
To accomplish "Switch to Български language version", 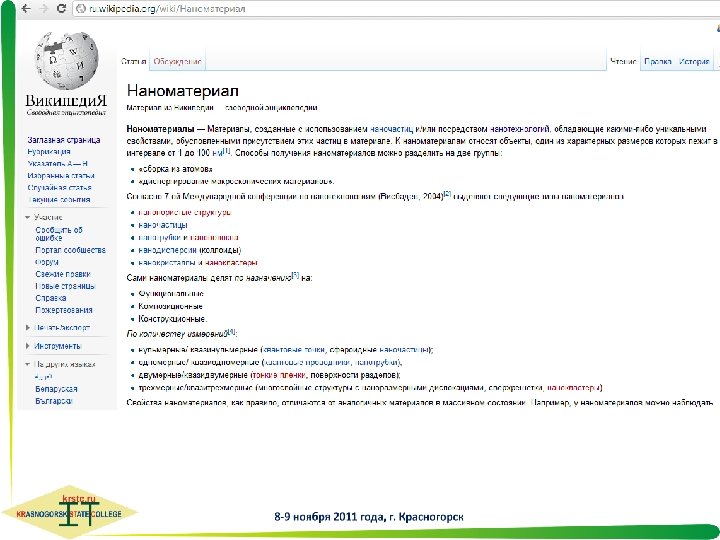I will click(54, 400).
